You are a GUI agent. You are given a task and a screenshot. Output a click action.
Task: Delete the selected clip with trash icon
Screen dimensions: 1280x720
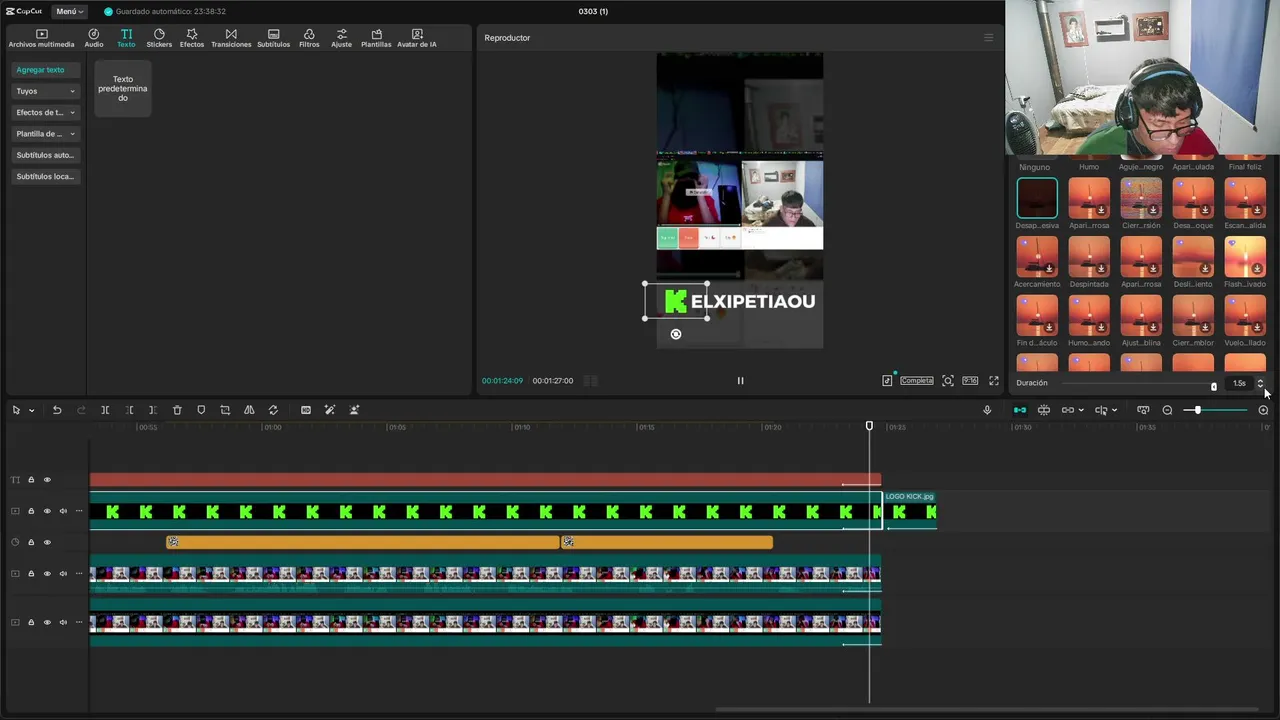coord(177,410)
